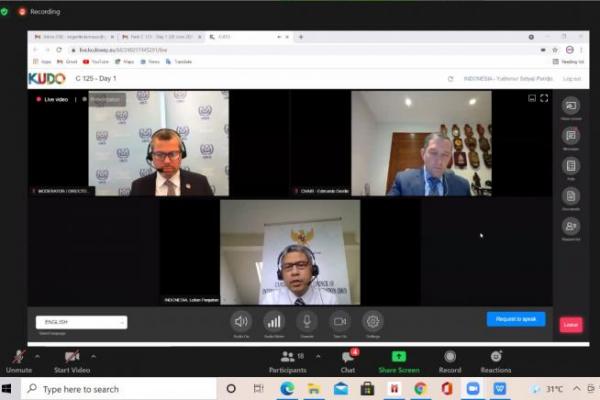Screen dimensions: 600x400
Task: Open KUDO settings gear
Action: (x=373, y=322)
